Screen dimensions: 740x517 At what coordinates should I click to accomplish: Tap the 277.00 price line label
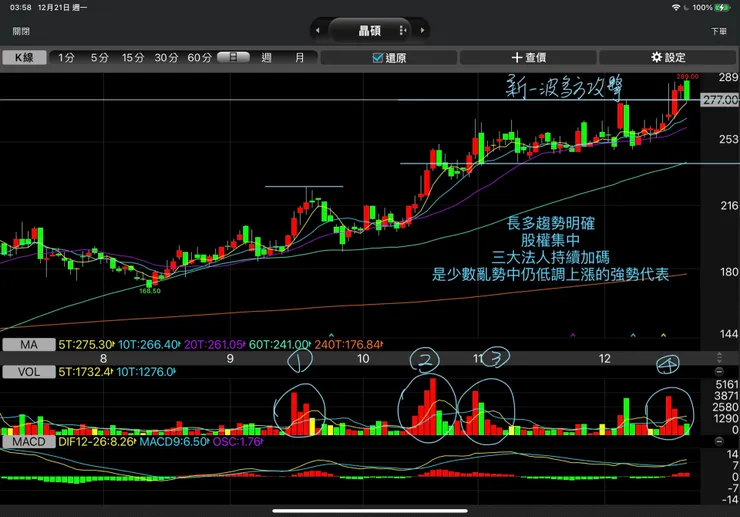pos(720,100)
